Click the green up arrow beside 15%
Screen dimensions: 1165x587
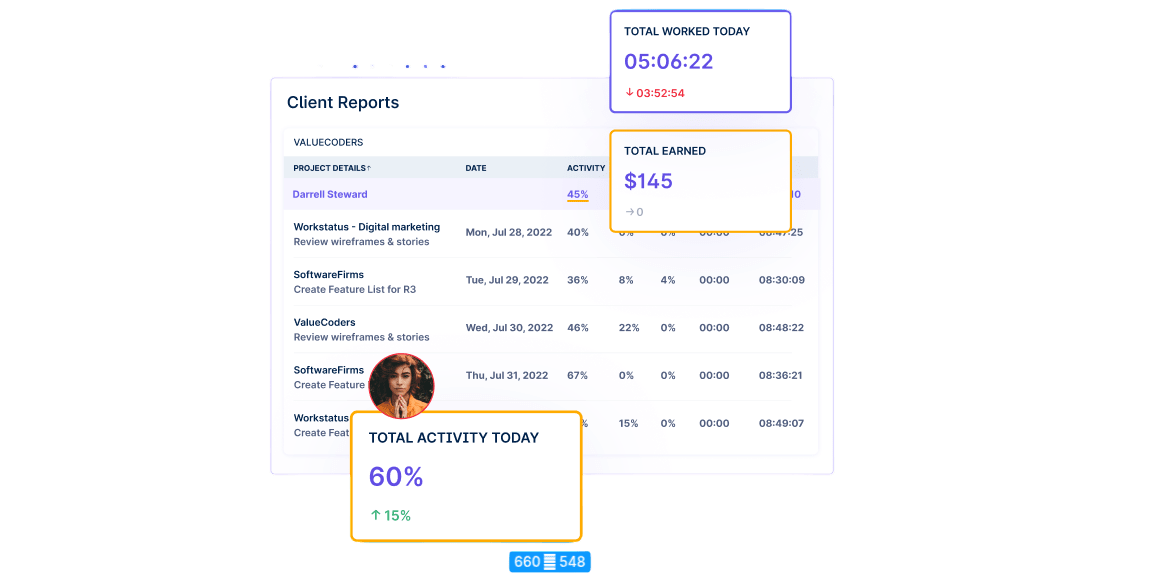(x=376, y=516)
